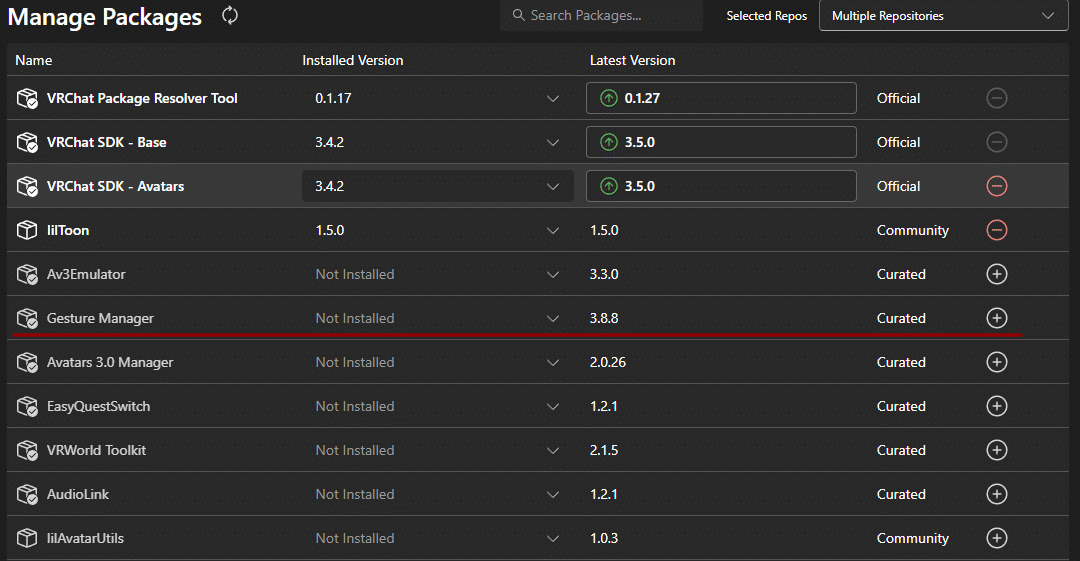
Task: Add lilAvatarUtils with plus icon
Action: 997,538
